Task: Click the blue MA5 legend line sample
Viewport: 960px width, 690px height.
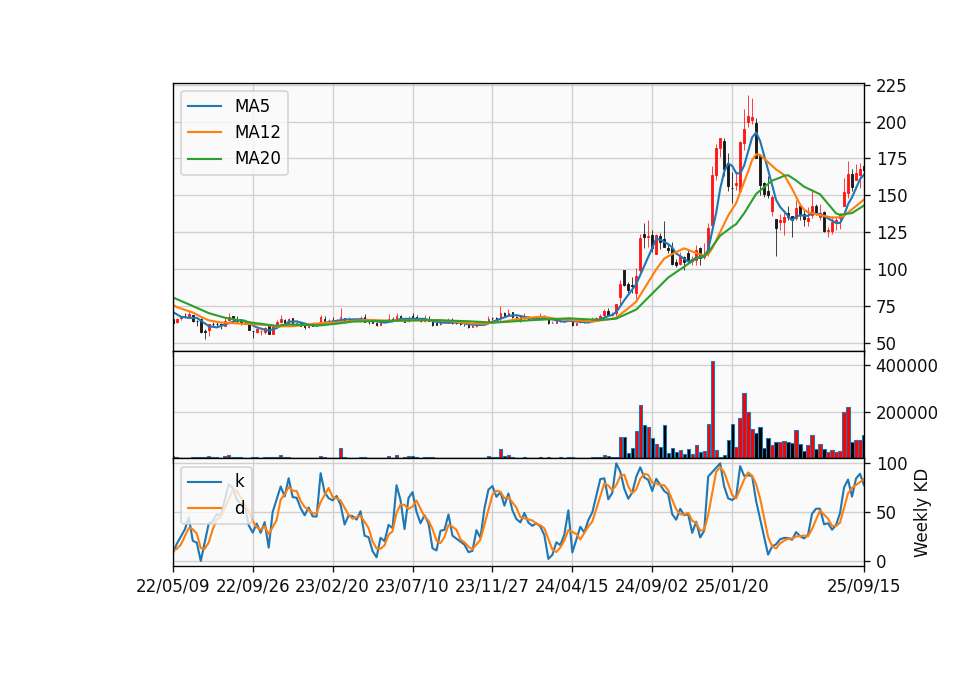Action: [204, 106]
